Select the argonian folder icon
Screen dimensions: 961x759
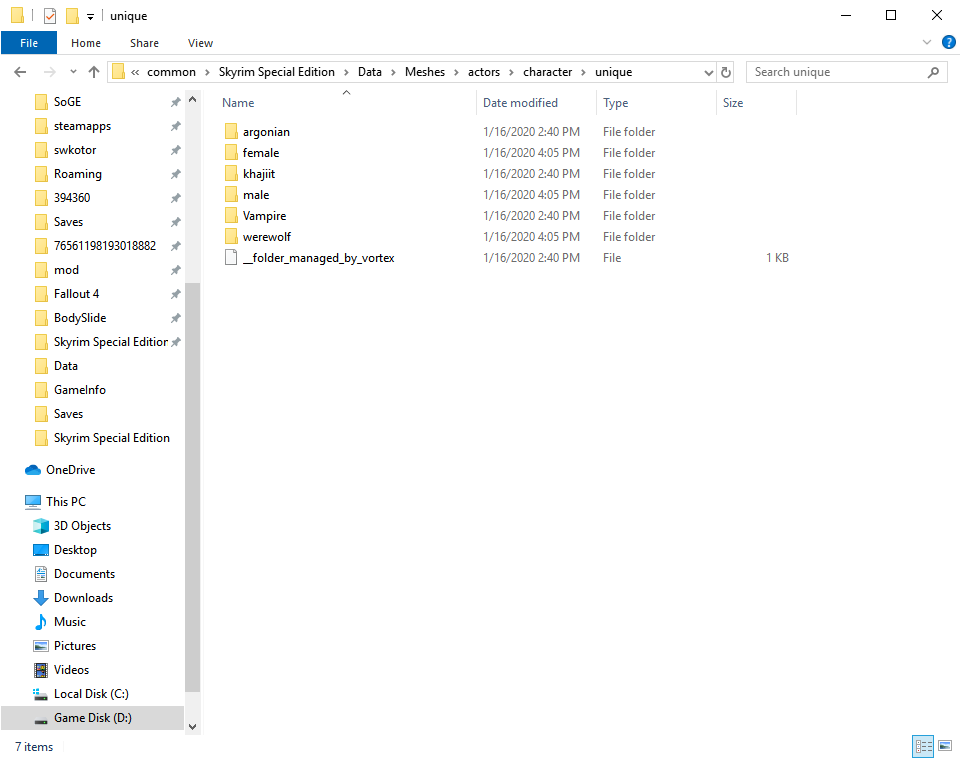231,131
